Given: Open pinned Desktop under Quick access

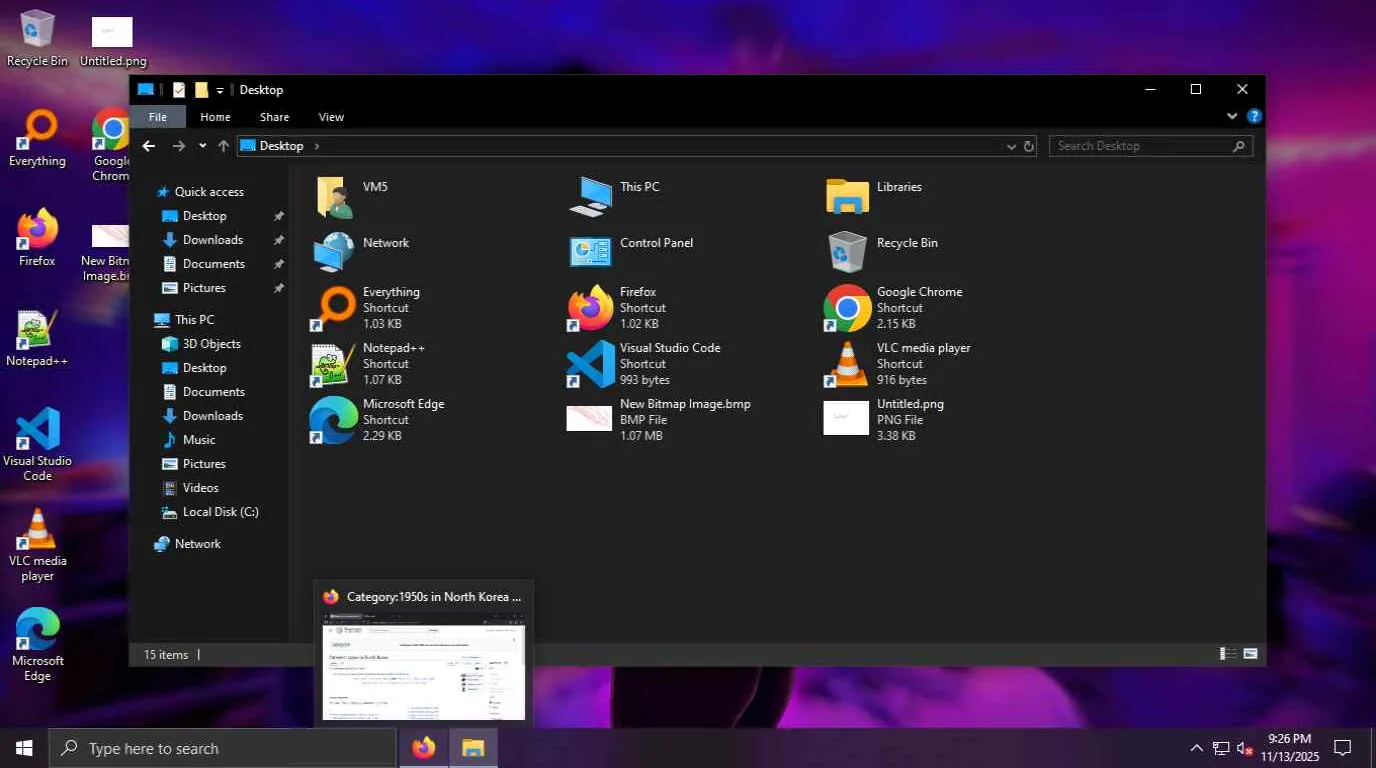Looking at the screenshot, I should tap(204, 216).
